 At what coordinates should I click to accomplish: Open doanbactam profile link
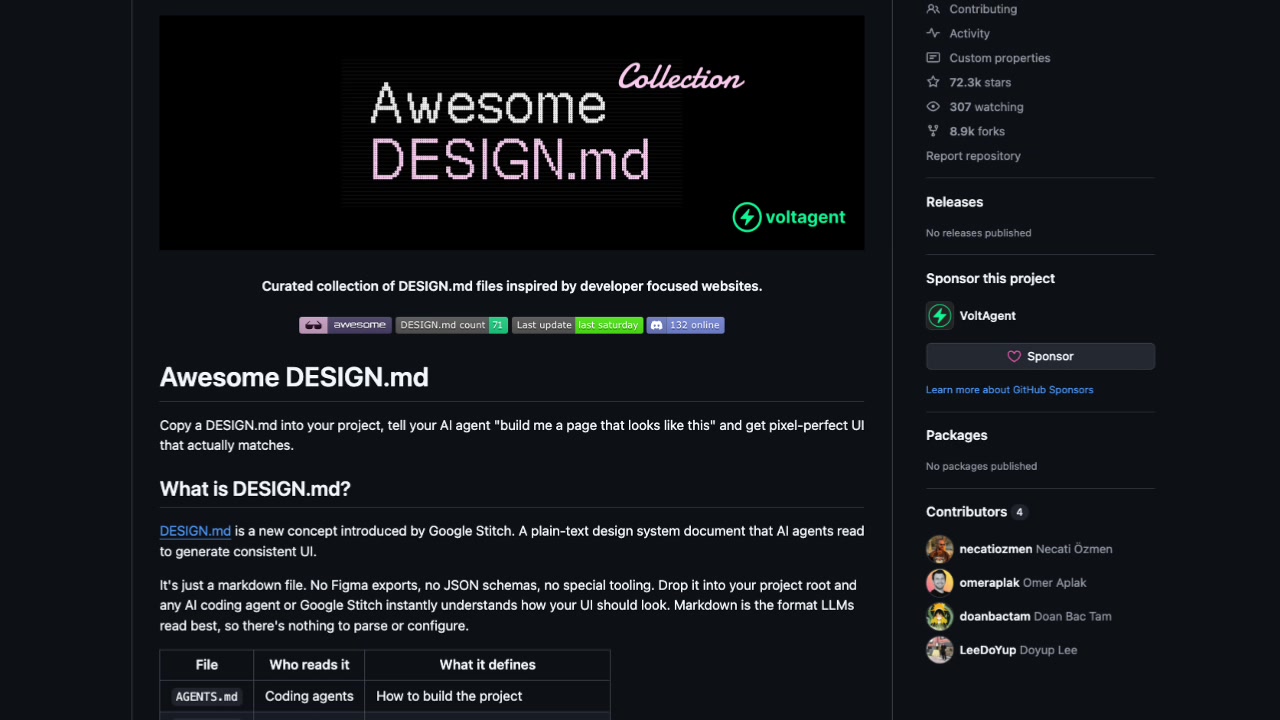click(995, 616)
